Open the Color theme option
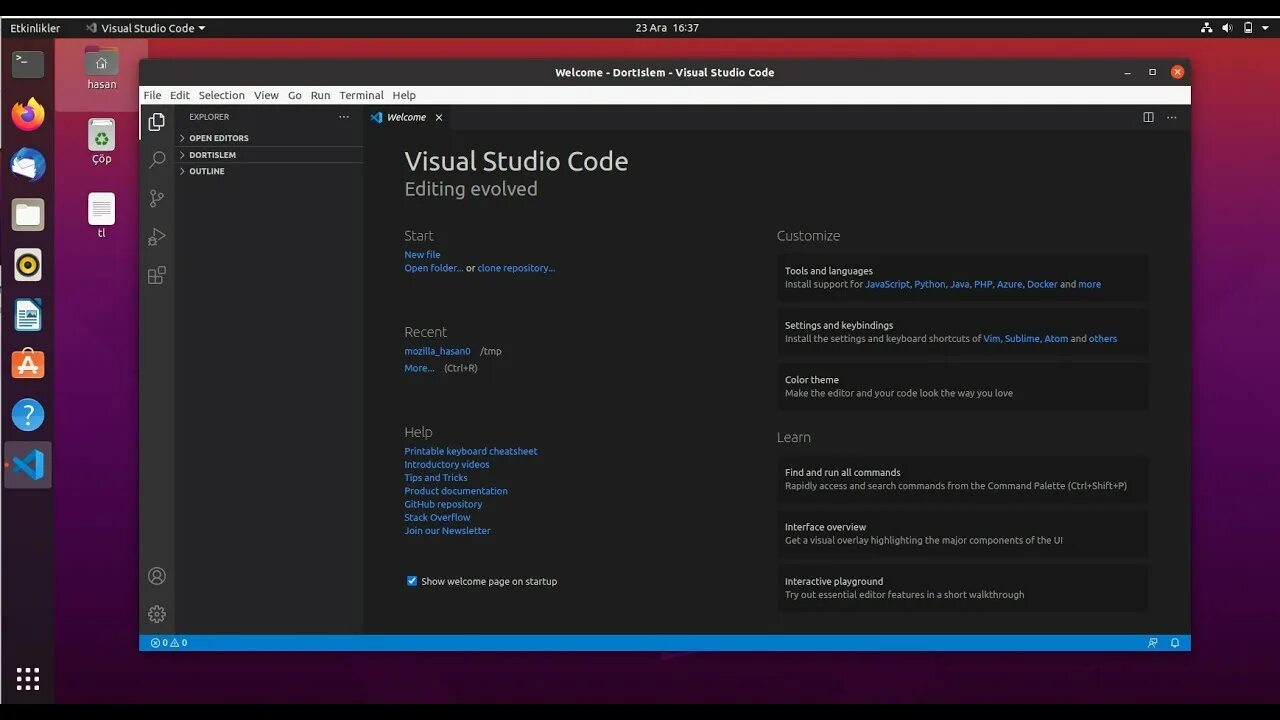Viewport: 1280px width, 720px height. click(x=963, y=386)
